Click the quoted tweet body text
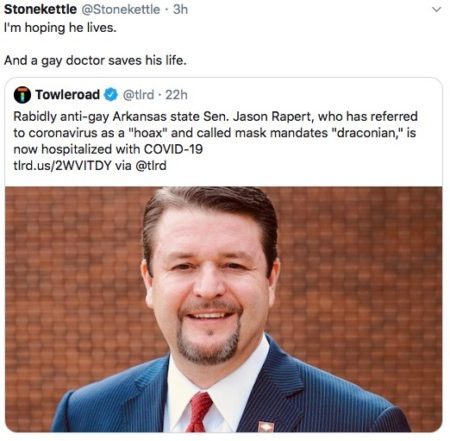This screenshot has width=450, height=441. coord(215,141)
